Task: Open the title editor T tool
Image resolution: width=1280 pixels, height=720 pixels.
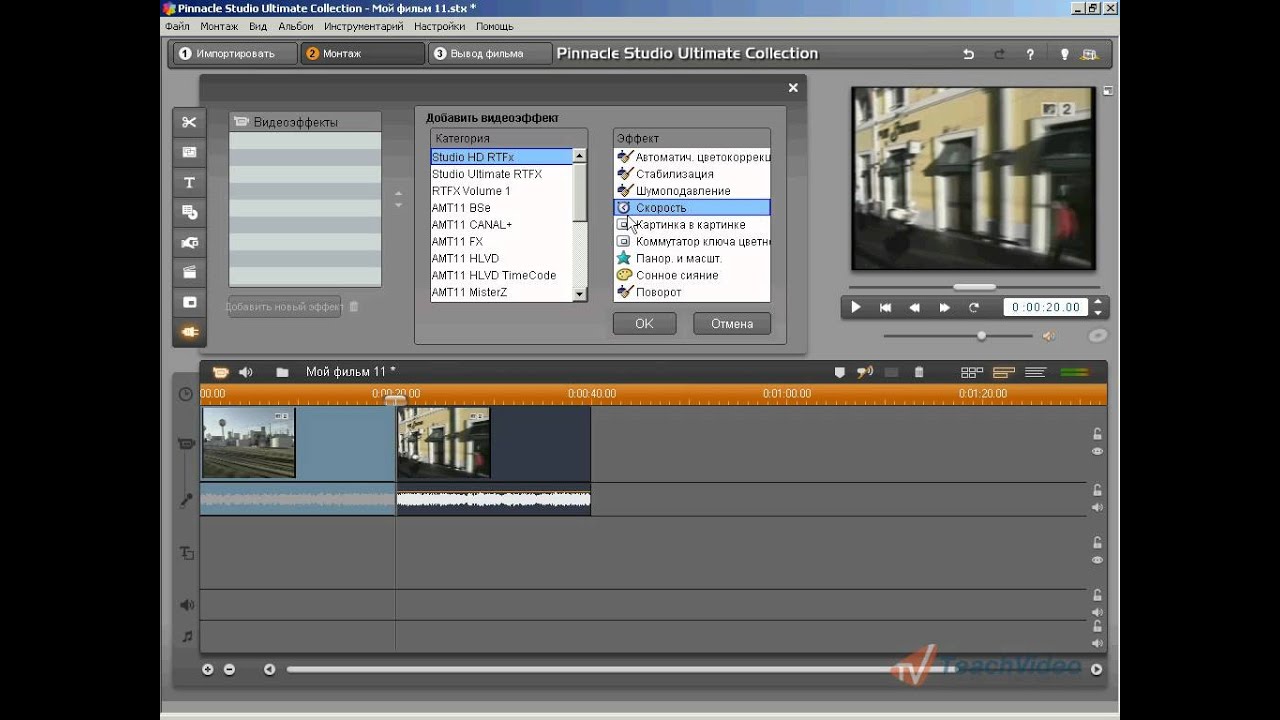Action: coord(189,183)
